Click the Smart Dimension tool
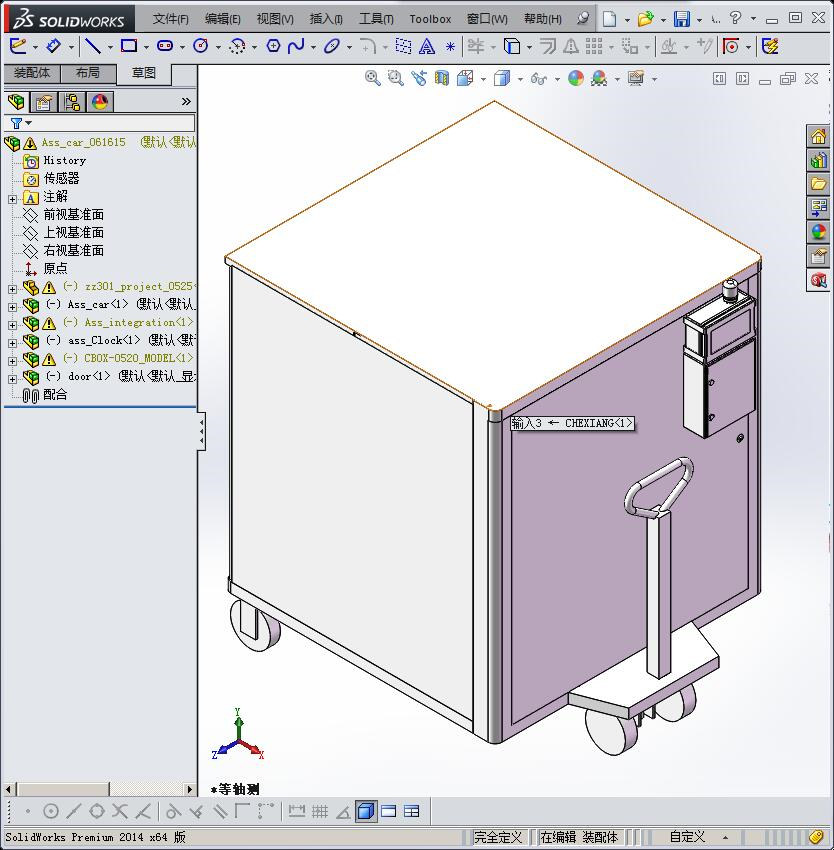The image size is (834, 850). [53, 46]
